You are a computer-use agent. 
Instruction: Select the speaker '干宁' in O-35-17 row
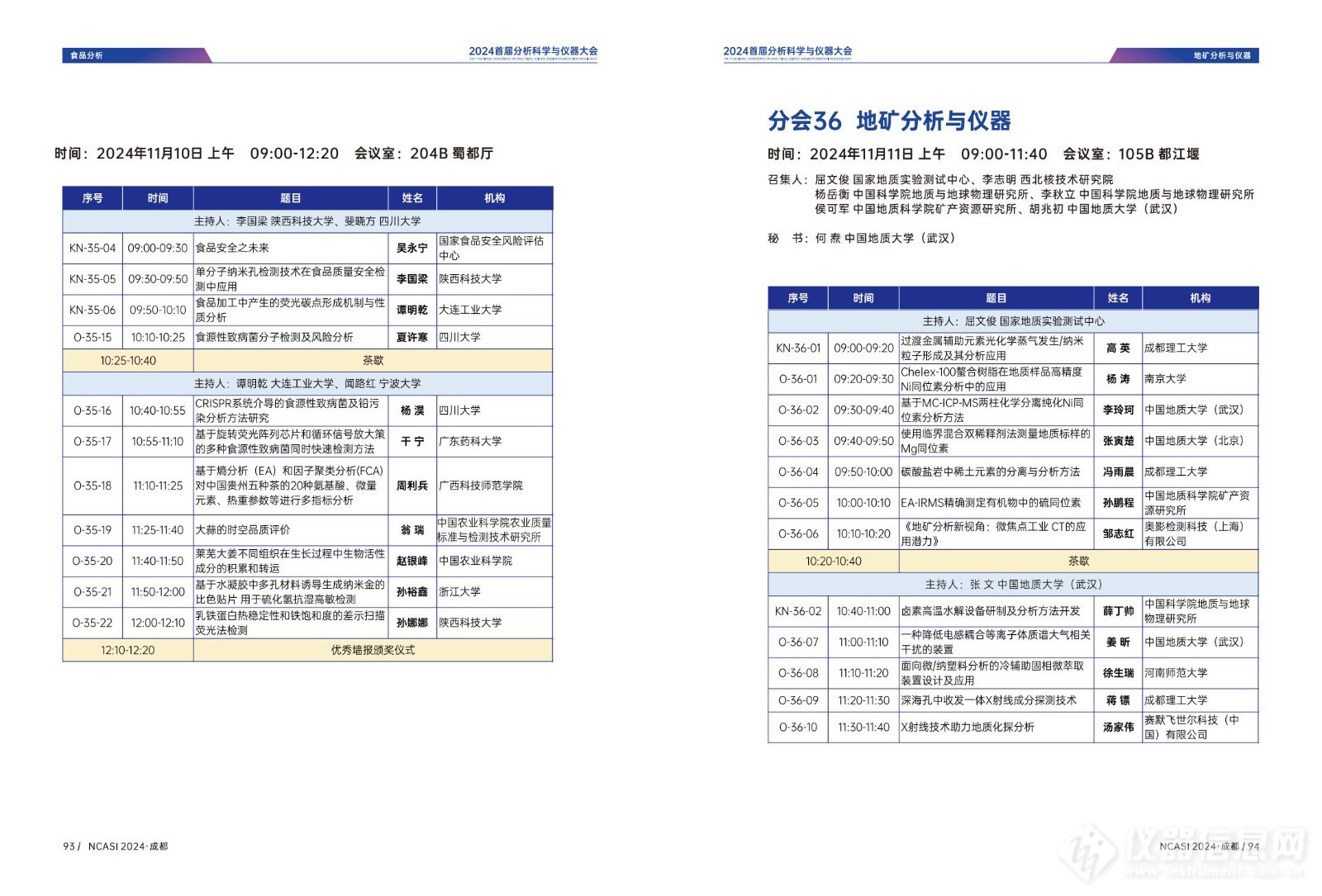(x=411, y=441)
